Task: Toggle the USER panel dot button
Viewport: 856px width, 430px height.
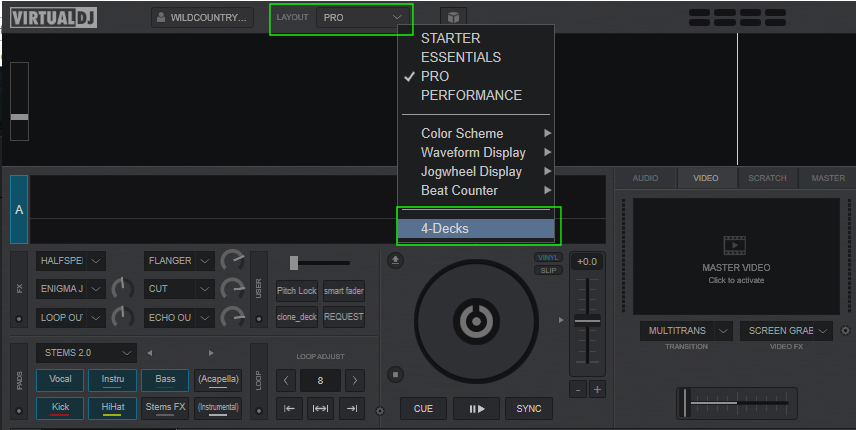Action: coord(259,319)
